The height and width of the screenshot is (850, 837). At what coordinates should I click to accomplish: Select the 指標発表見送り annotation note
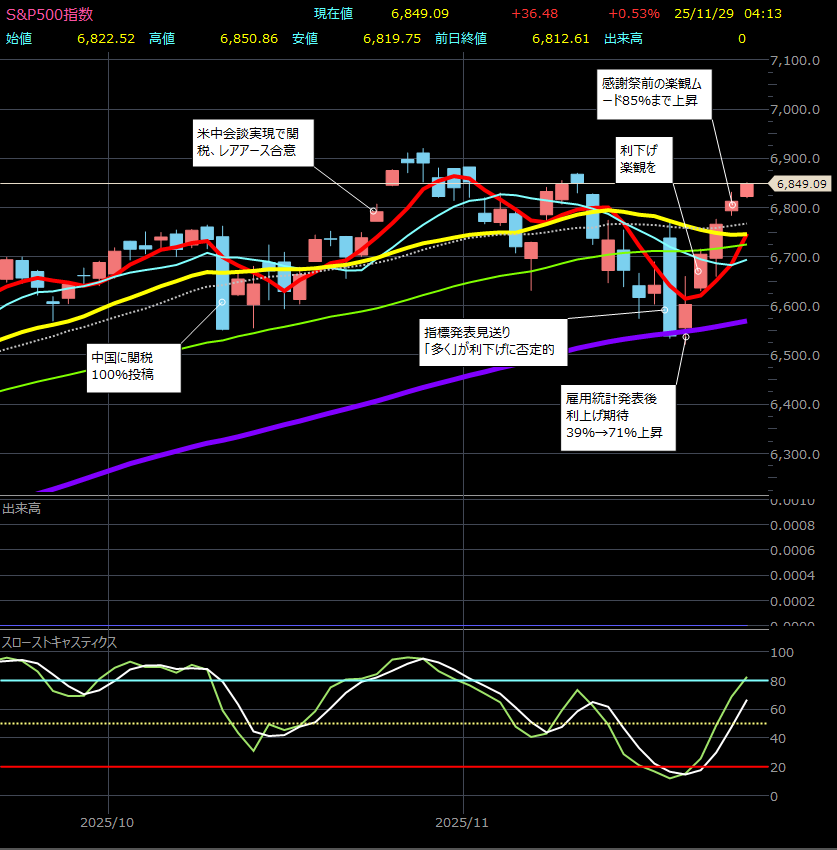[x=492, y=340]
